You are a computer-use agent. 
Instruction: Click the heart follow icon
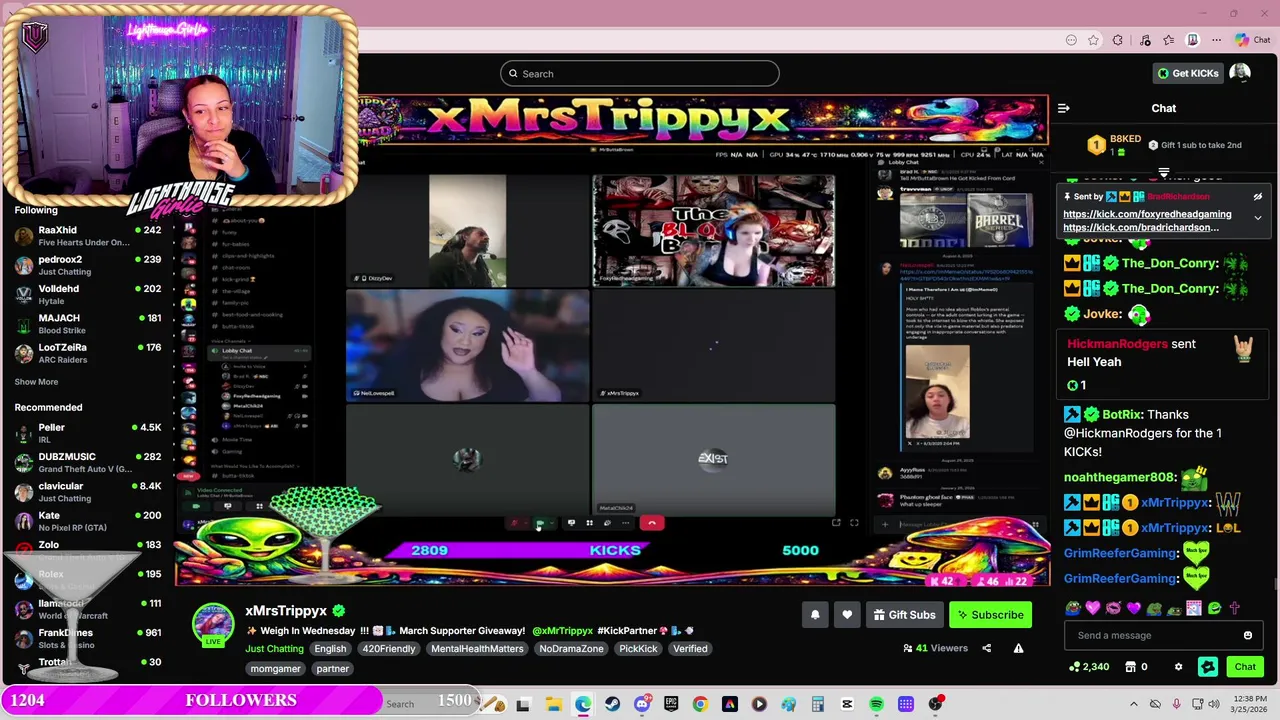pyautogui.click(x=847, y=615)
